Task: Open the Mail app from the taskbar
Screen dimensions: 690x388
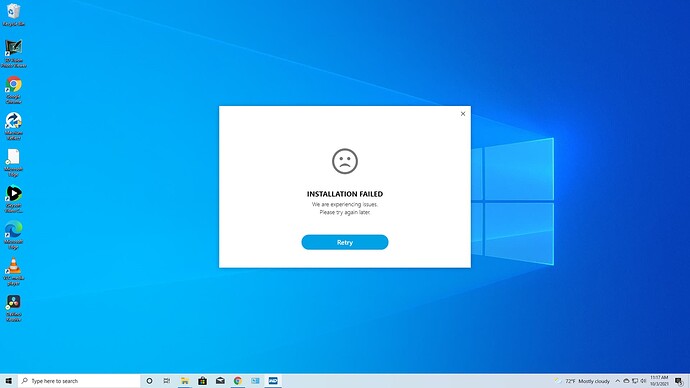Action: coord(220,381)
